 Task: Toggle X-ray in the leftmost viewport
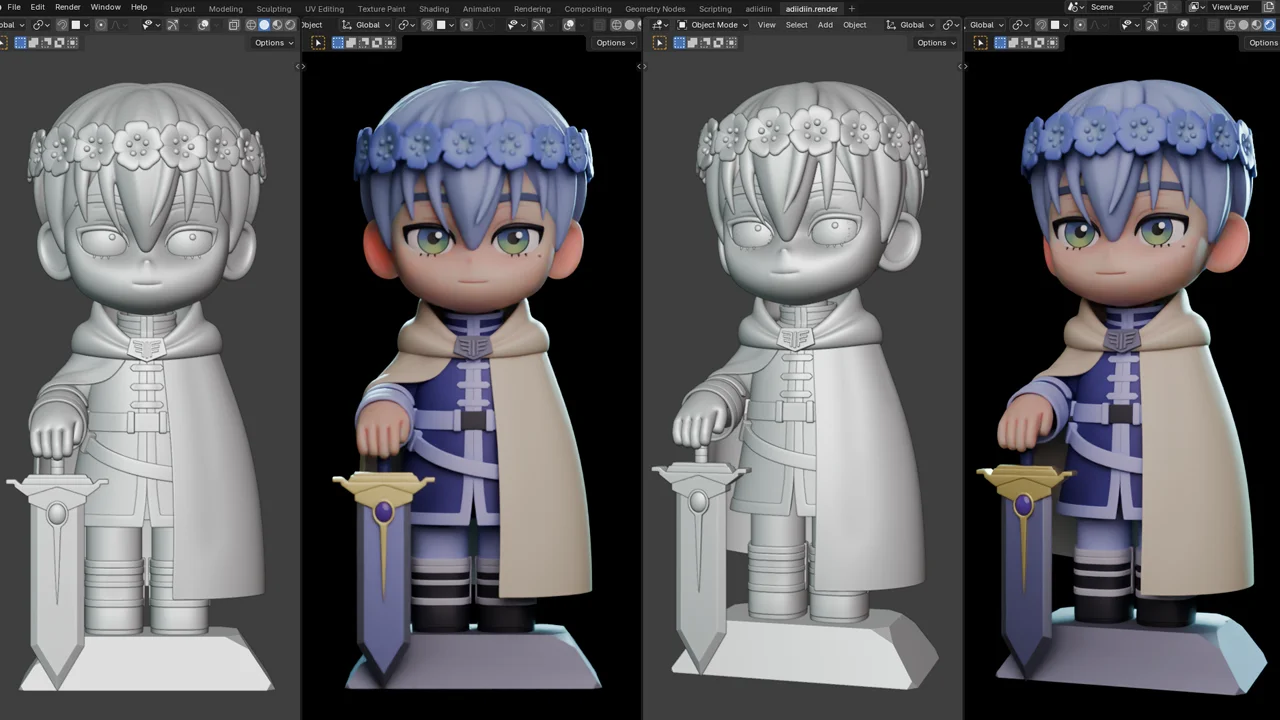[x=234, y=25]
